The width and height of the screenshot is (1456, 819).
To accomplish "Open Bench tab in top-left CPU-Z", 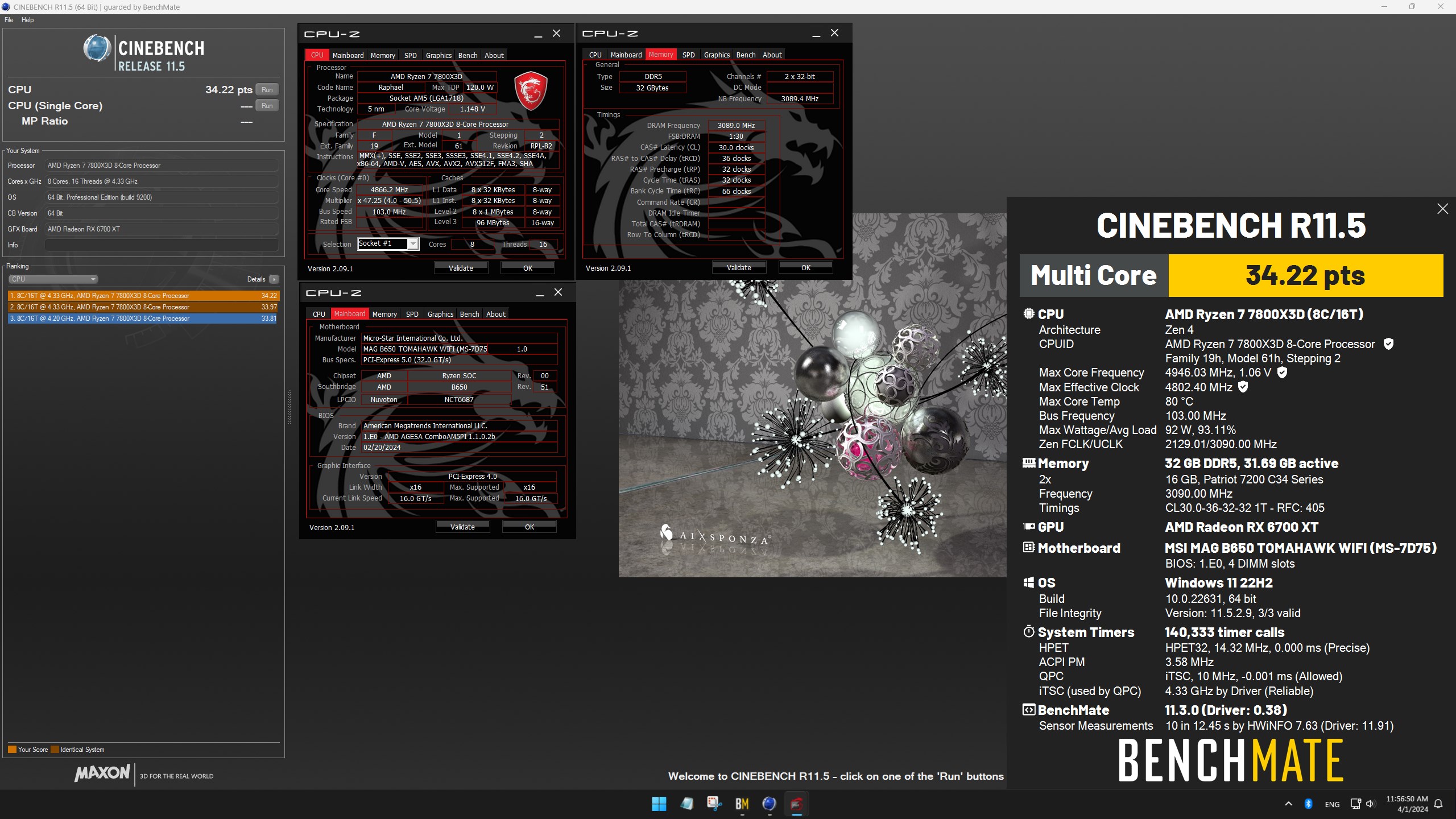I will [468, 55].
